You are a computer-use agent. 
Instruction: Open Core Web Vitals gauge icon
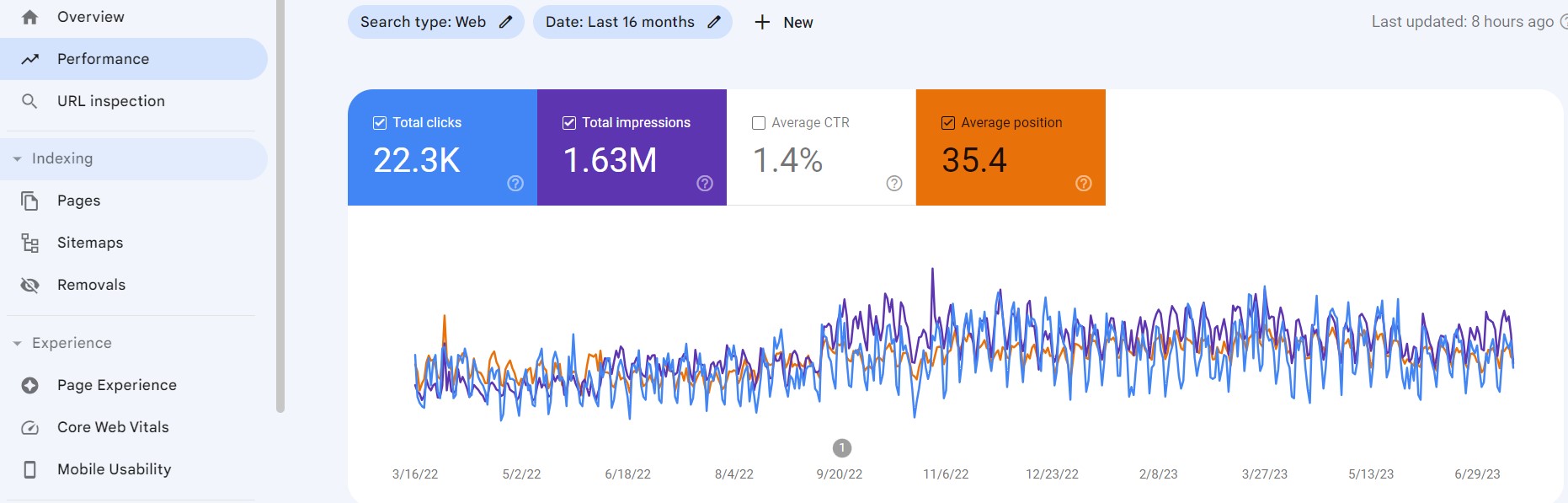29,428
